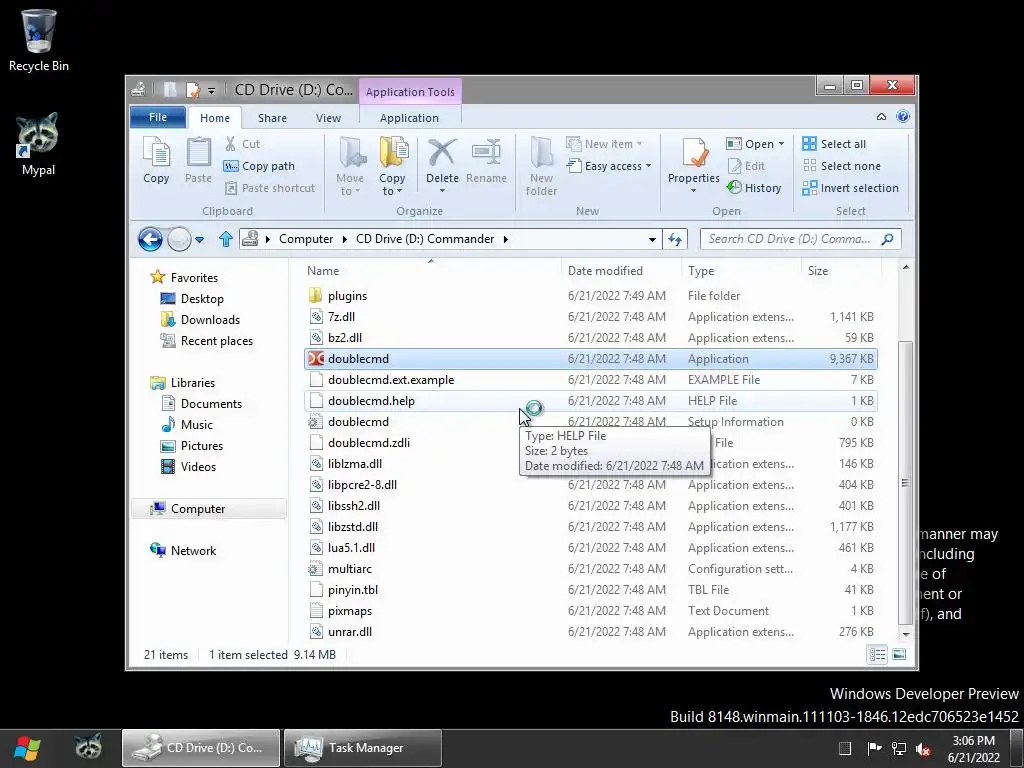Click the Cut scissors icon
This screenshot has height=768, width=1024.
[x=231, y=144]
